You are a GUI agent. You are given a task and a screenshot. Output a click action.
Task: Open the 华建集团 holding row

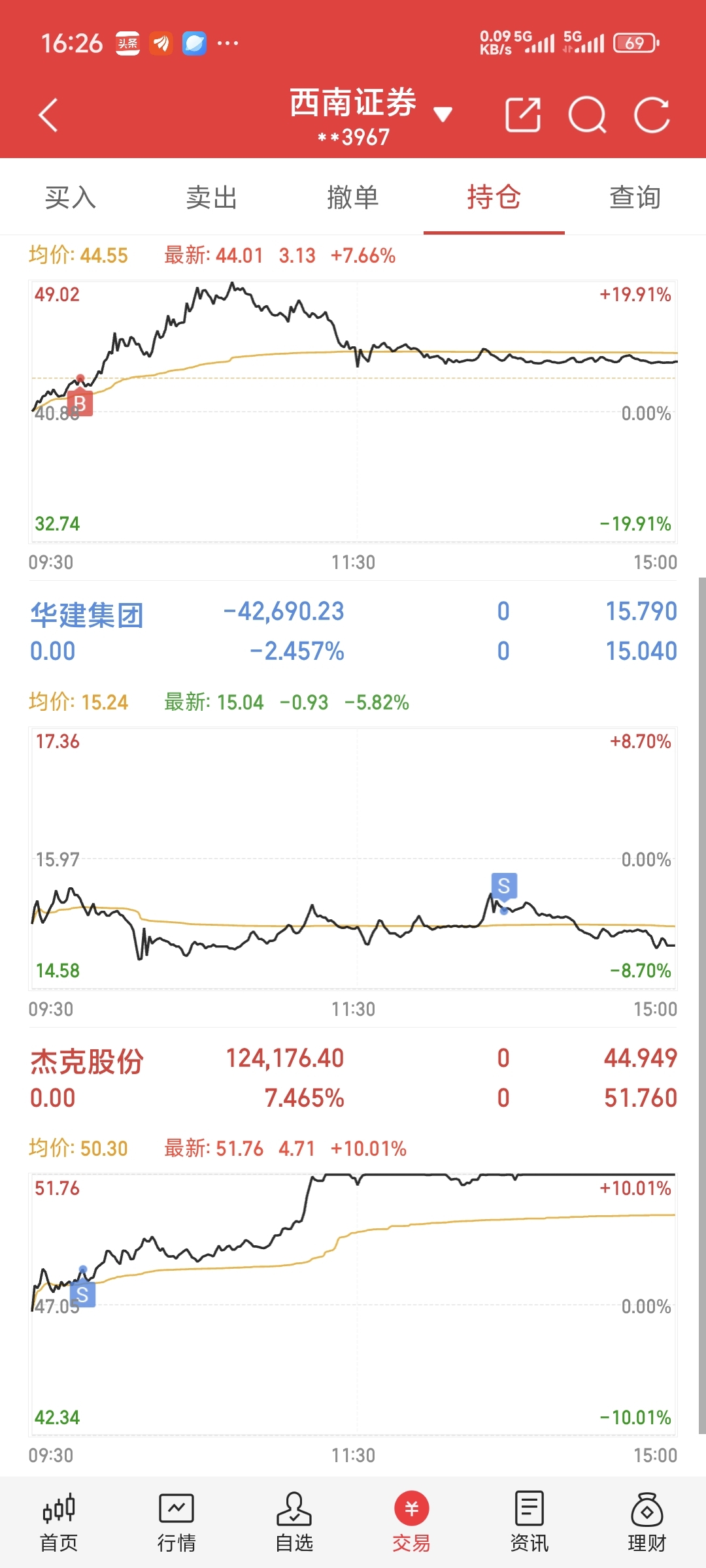click(x=353, y=631)
